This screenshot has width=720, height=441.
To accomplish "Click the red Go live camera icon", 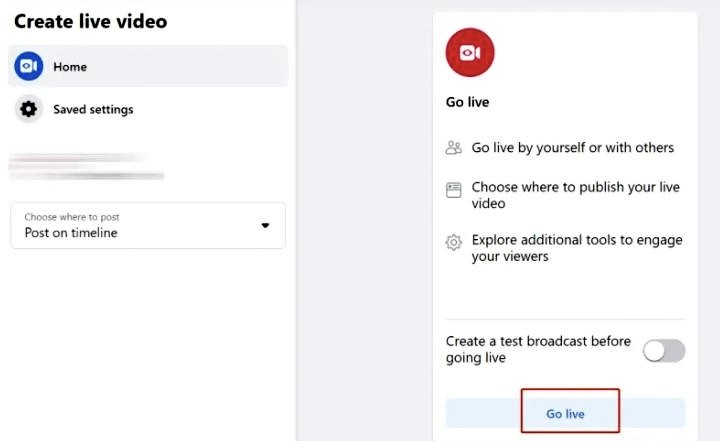I will (x=470, y=53).
